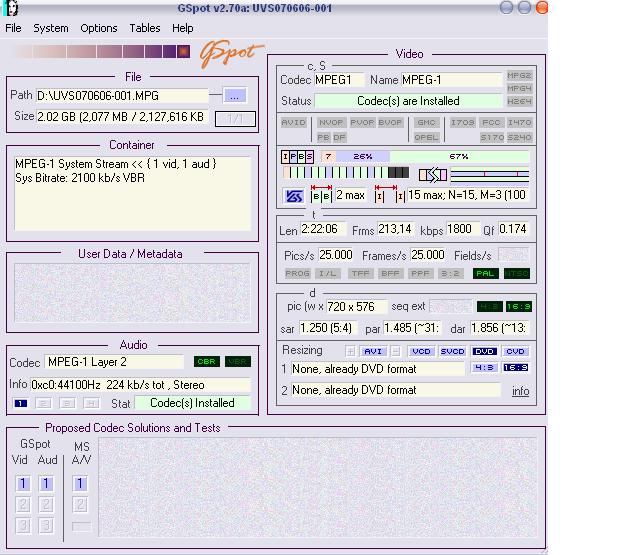Toggle the 16:9 display aspect indicator
This screenshot has width=640, height=555.
pyautogui.click(x=519, y=306)
